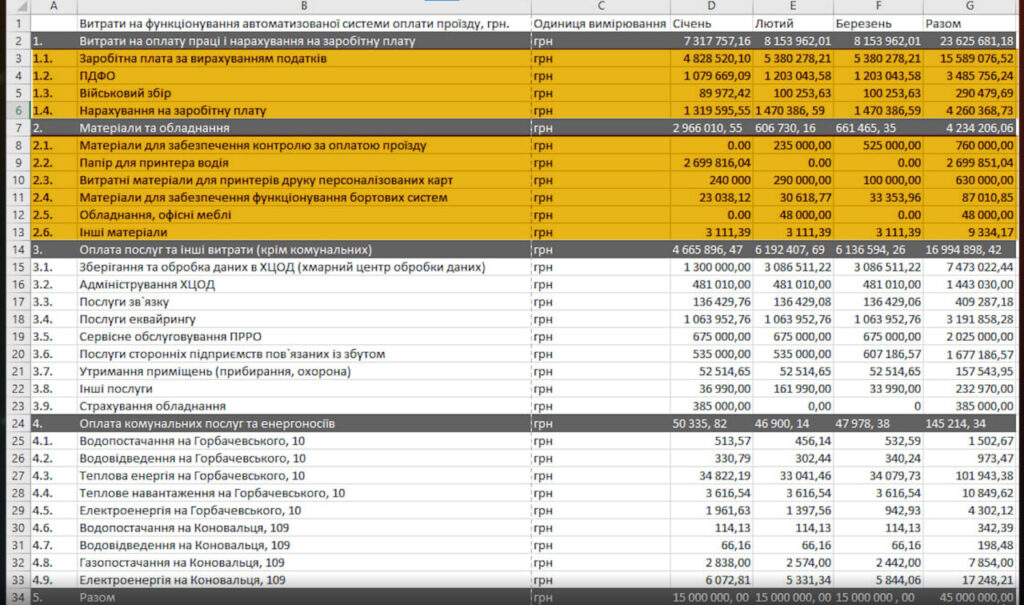
Task: Click the 'Одиниця вимірювання' header cell
Action: click(x=600, y=24)
